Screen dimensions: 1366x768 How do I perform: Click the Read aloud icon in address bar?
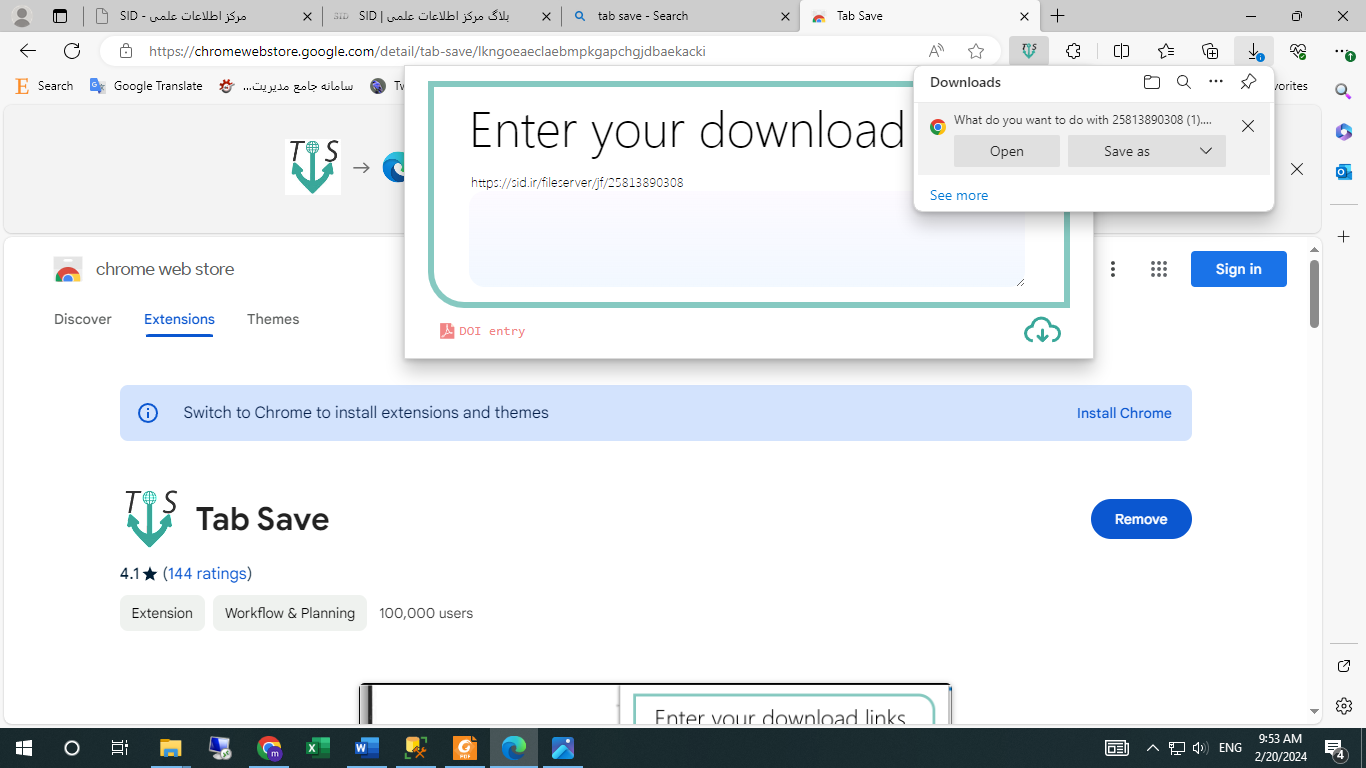point(936,51)
